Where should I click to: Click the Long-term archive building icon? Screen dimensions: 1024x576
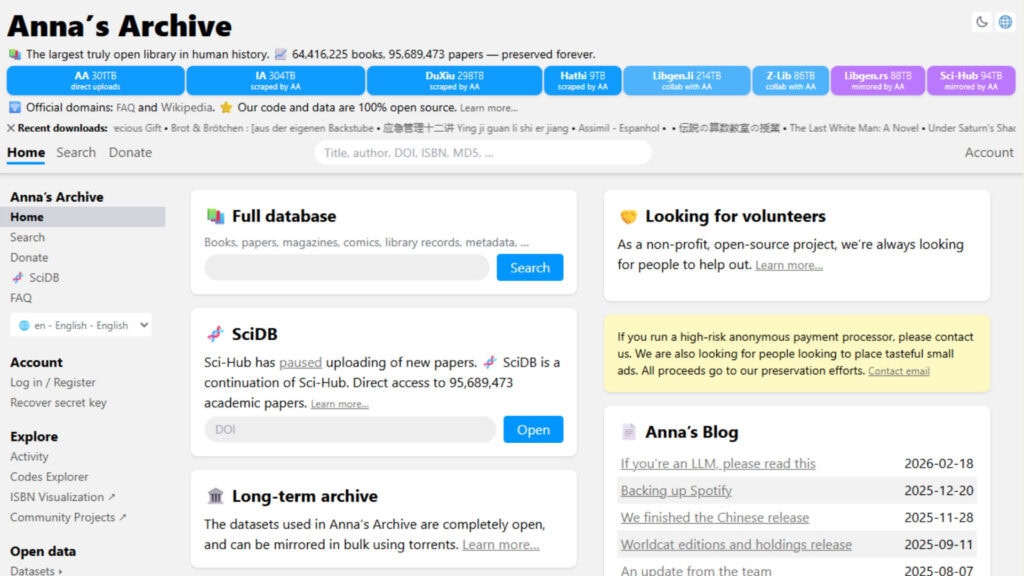click(x=216, y=496)
